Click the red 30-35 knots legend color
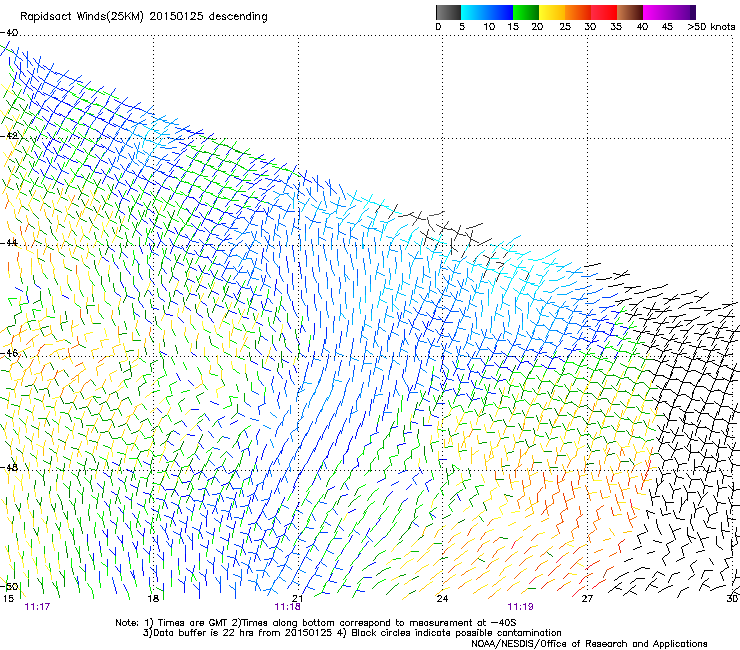The width and height of the screenshot is (740, 650). click(604, 12)
